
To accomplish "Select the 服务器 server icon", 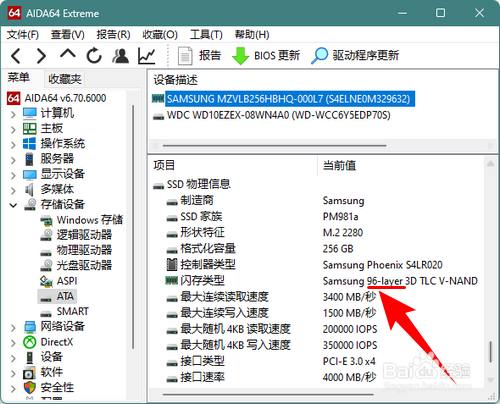I will [x=30, y=159].
